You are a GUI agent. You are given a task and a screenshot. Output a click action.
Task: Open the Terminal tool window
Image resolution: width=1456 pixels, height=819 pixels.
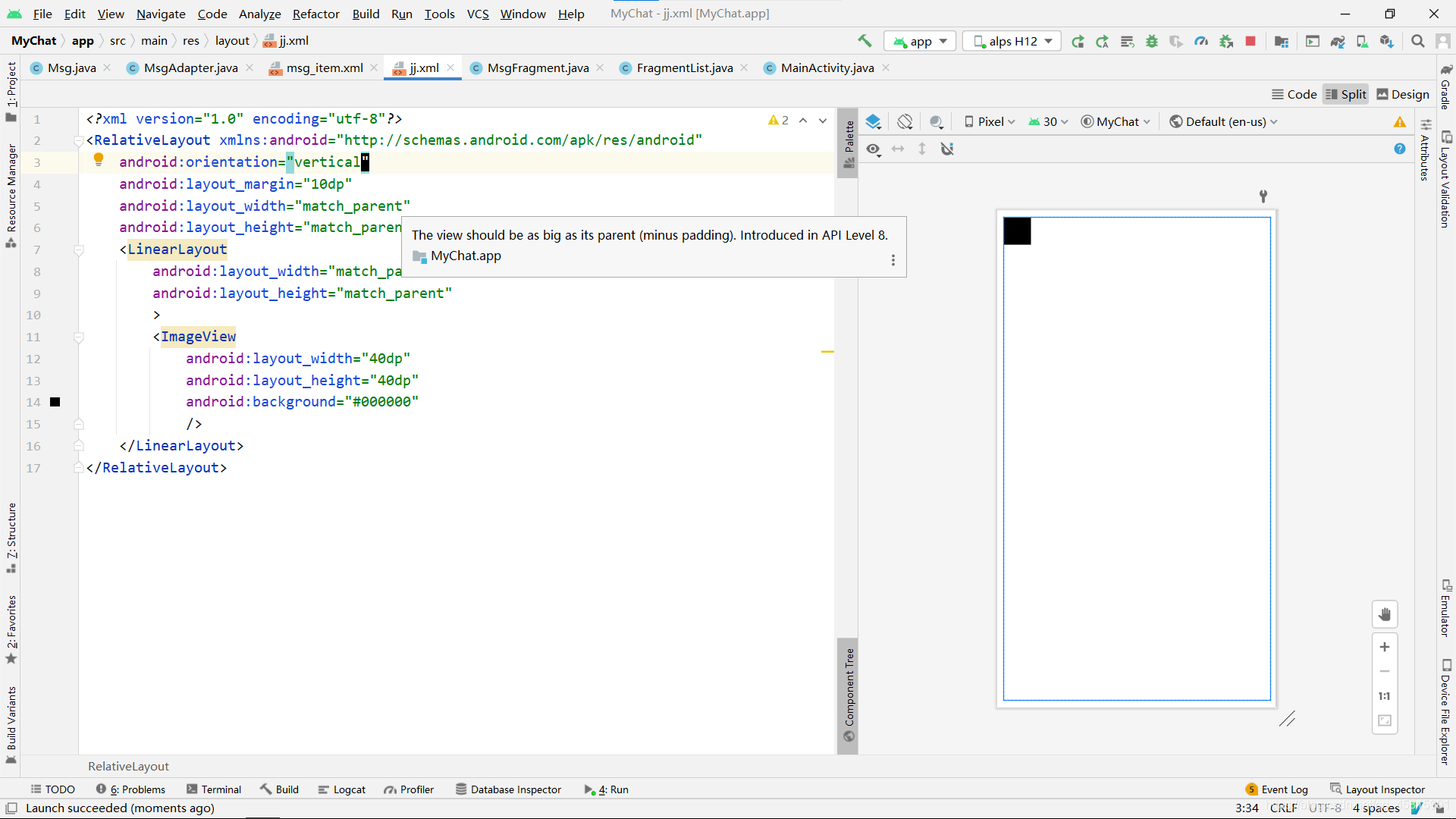[x=214, y=789]
